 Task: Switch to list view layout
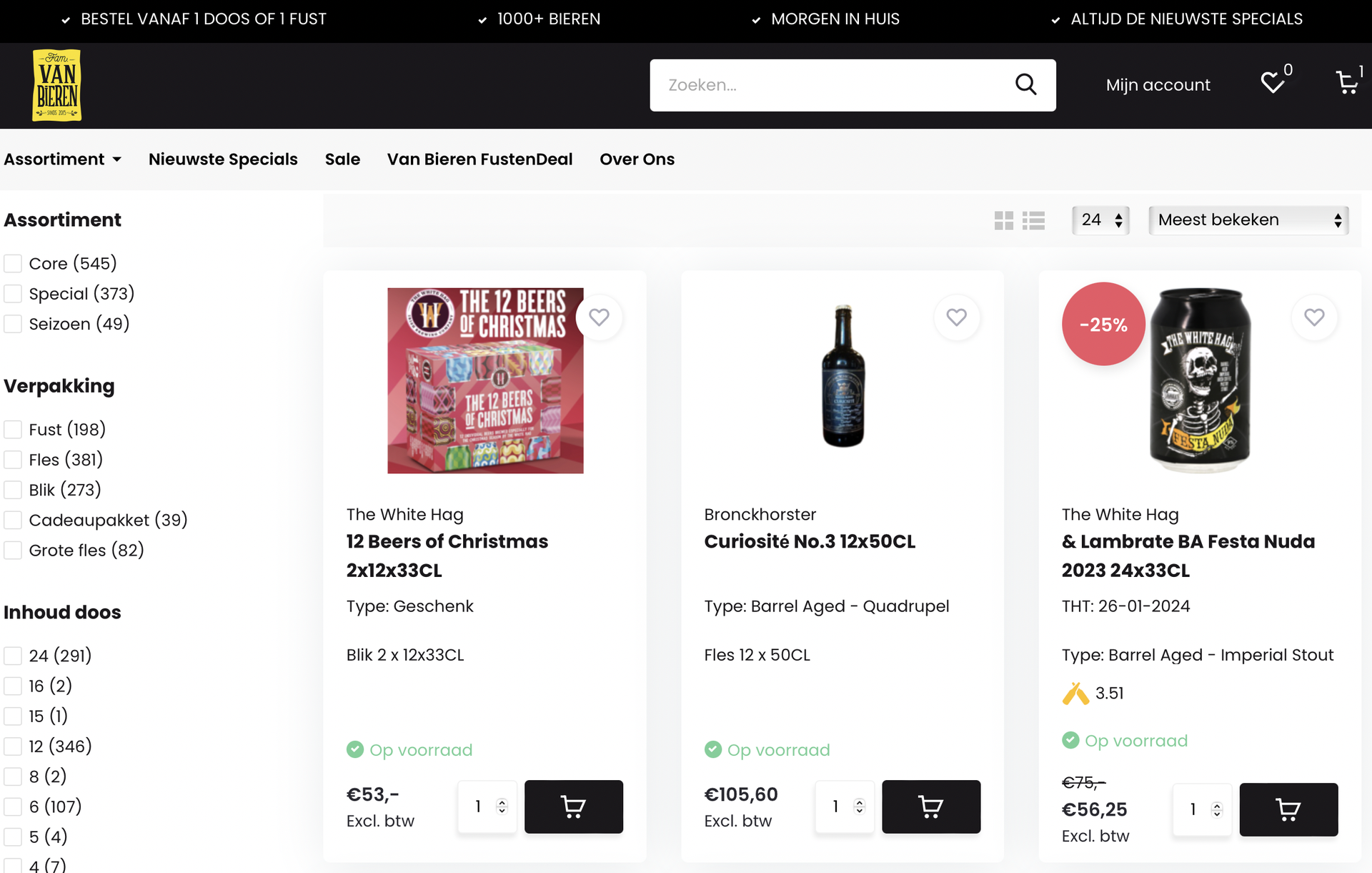coord(1033,220)
